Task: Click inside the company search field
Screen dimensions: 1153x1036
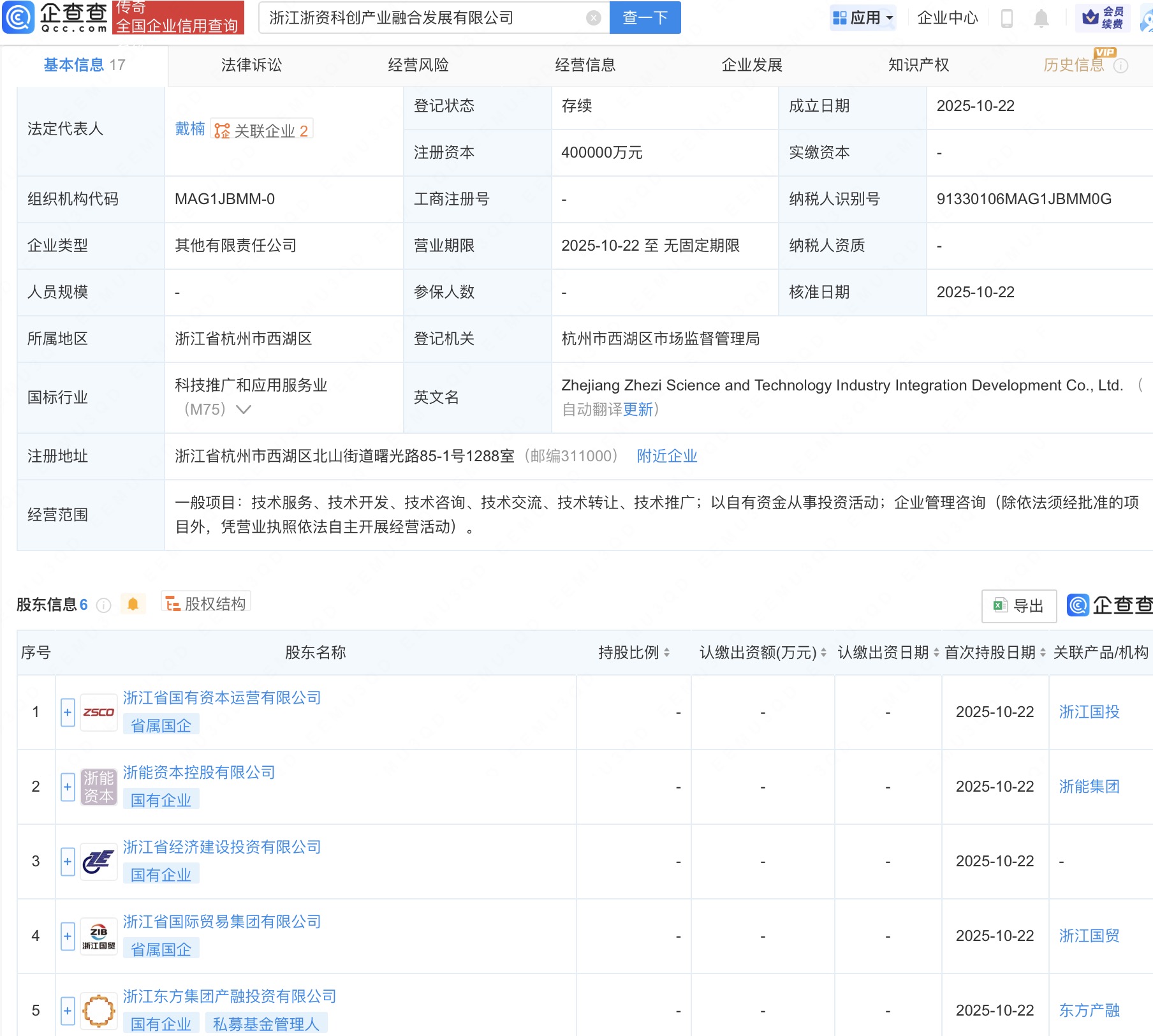Action: tap(421, 18)
